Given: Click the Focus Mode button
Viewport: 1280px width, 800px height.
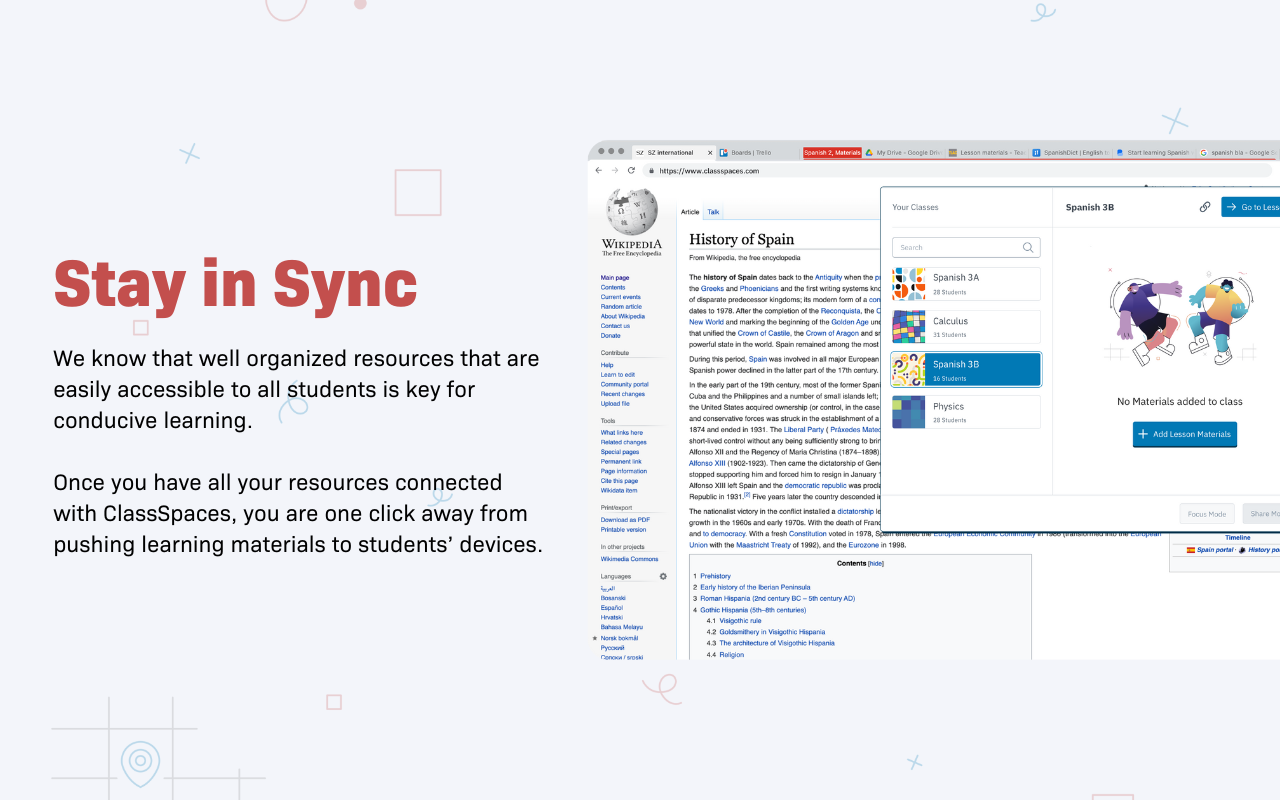Looking at the screenshot, I should [x=1207, y=514].
